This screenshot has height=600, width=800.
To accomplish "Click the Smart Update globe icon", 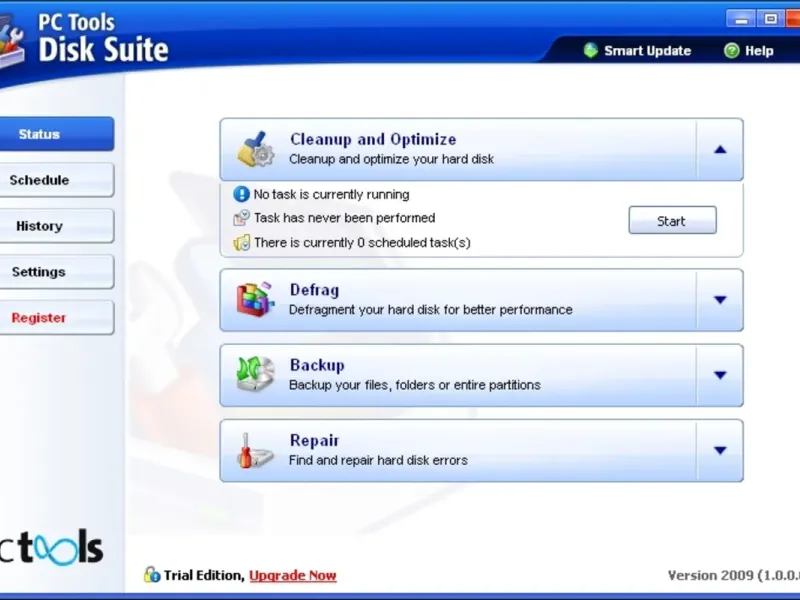I will tap(590, 51).
